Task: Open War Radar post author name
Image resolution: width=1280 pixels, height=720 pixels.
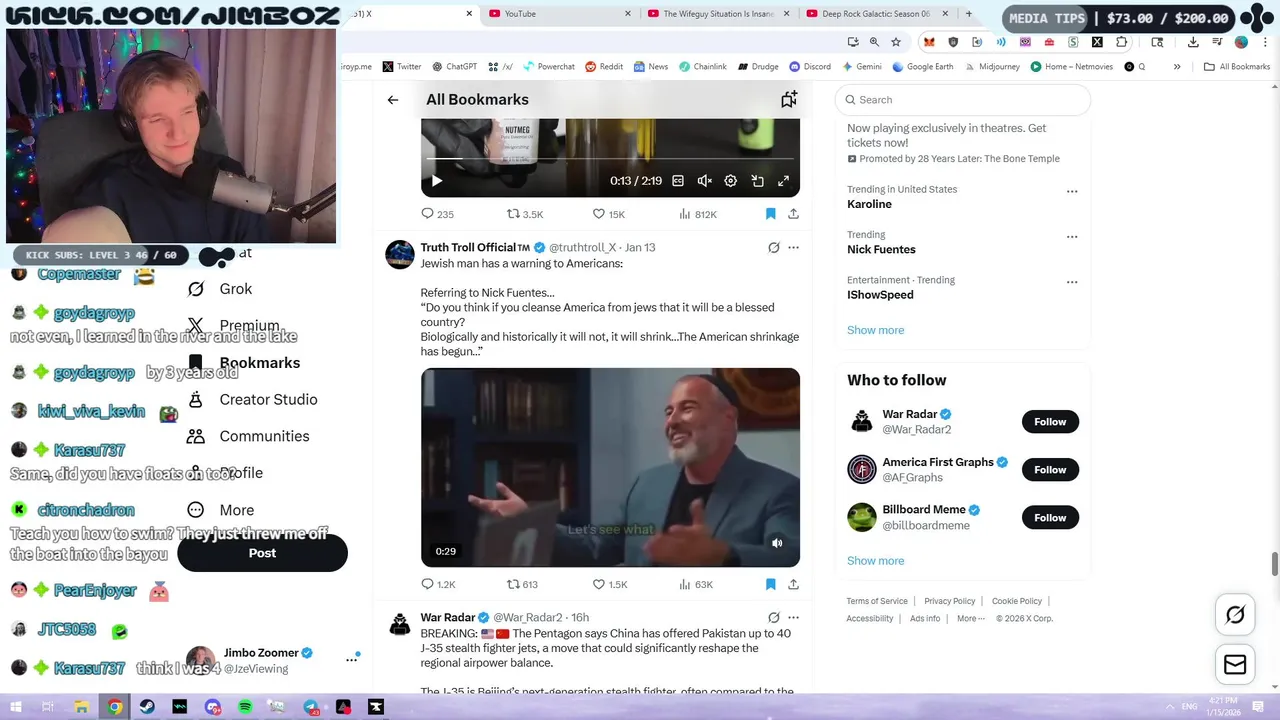Action: click(448, 617)
